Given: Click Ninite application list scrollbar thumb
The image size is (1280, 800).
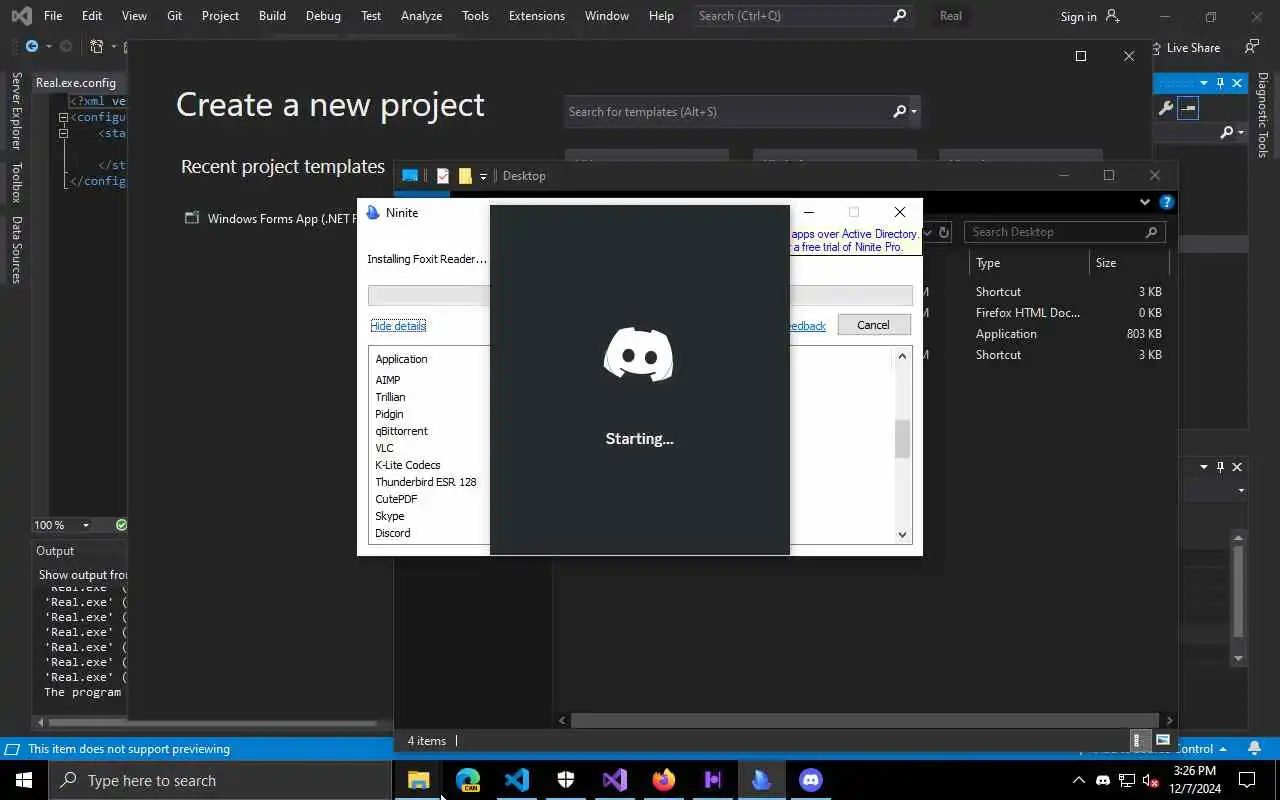Looking at the screenshot, I should click(902, 439).
